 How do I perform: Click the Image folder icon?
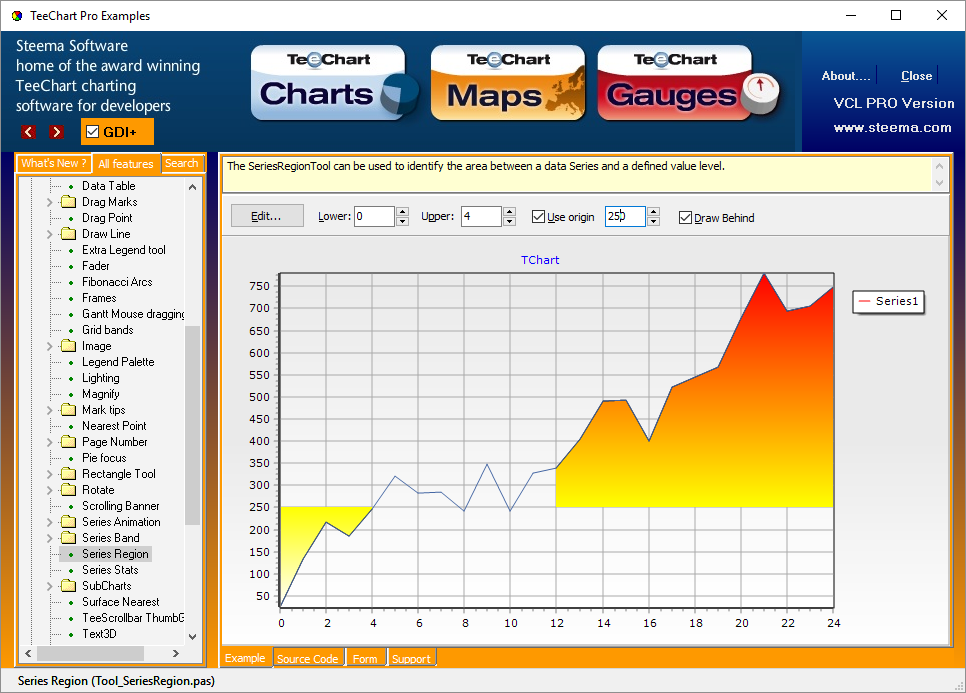tap(68, 346)
